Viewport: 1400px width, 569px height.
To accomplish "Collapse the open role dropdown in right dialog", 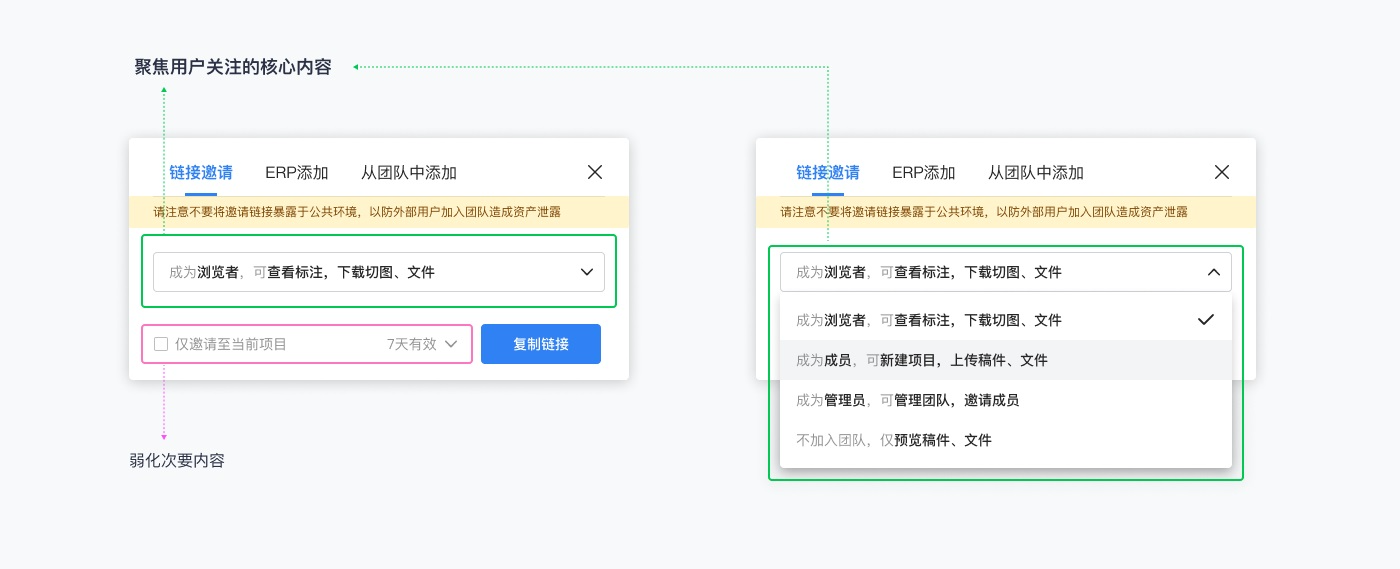I will click(x=1006, y=272).
